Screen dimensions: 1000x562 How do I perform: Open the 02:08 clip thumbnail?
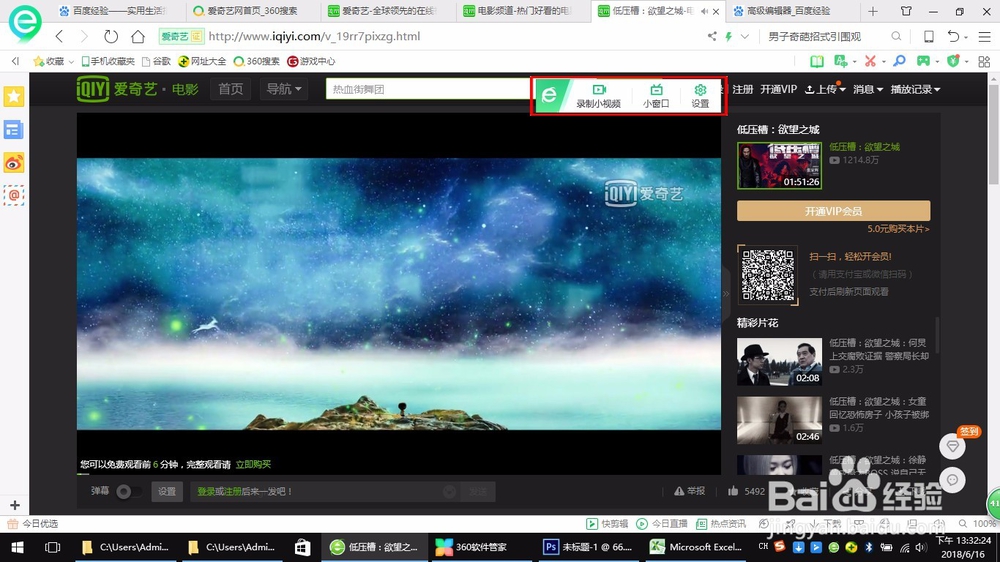(779, 362)
